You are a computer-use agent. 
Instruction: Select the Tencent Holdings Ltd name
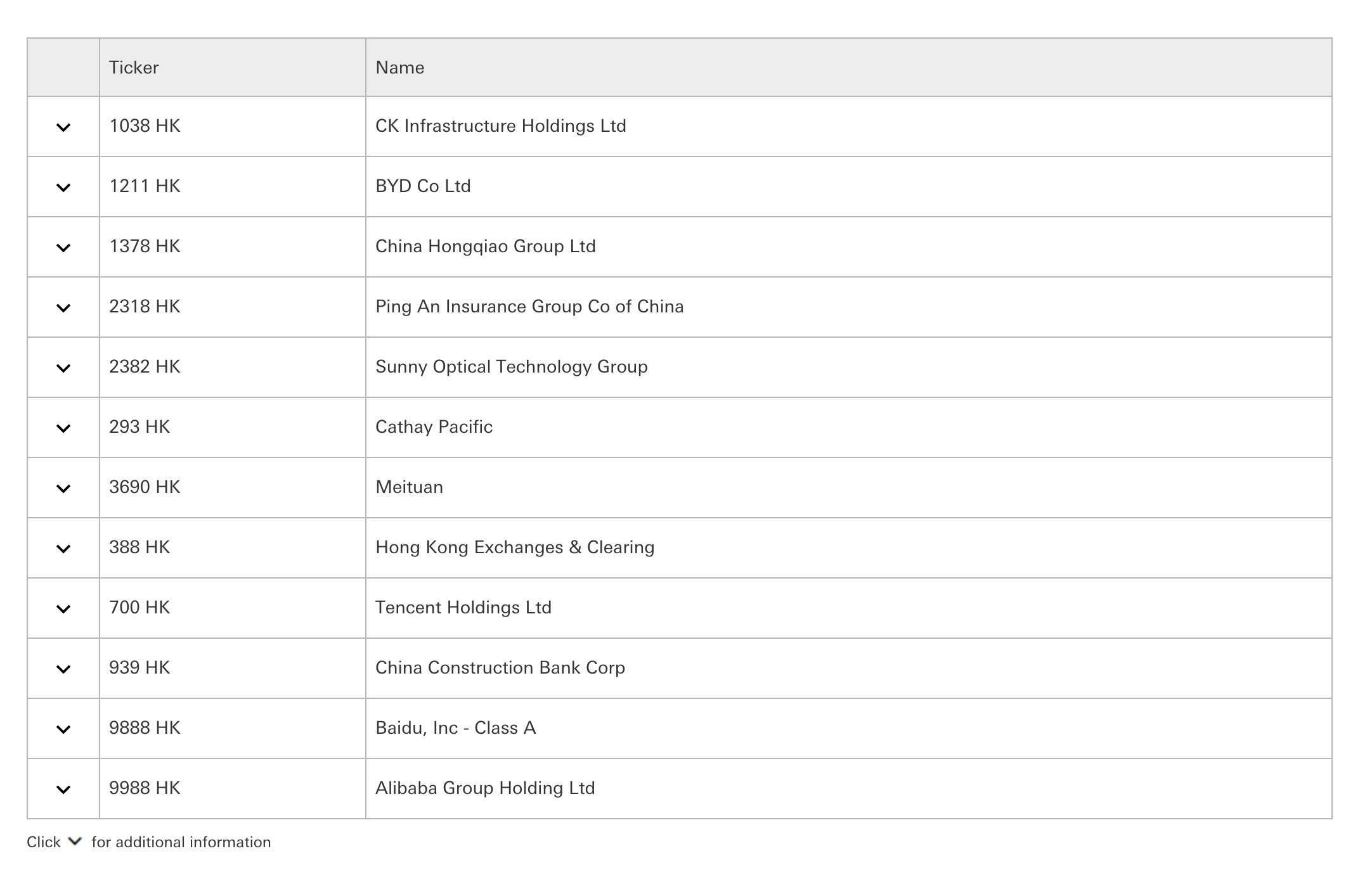[463, 608]
